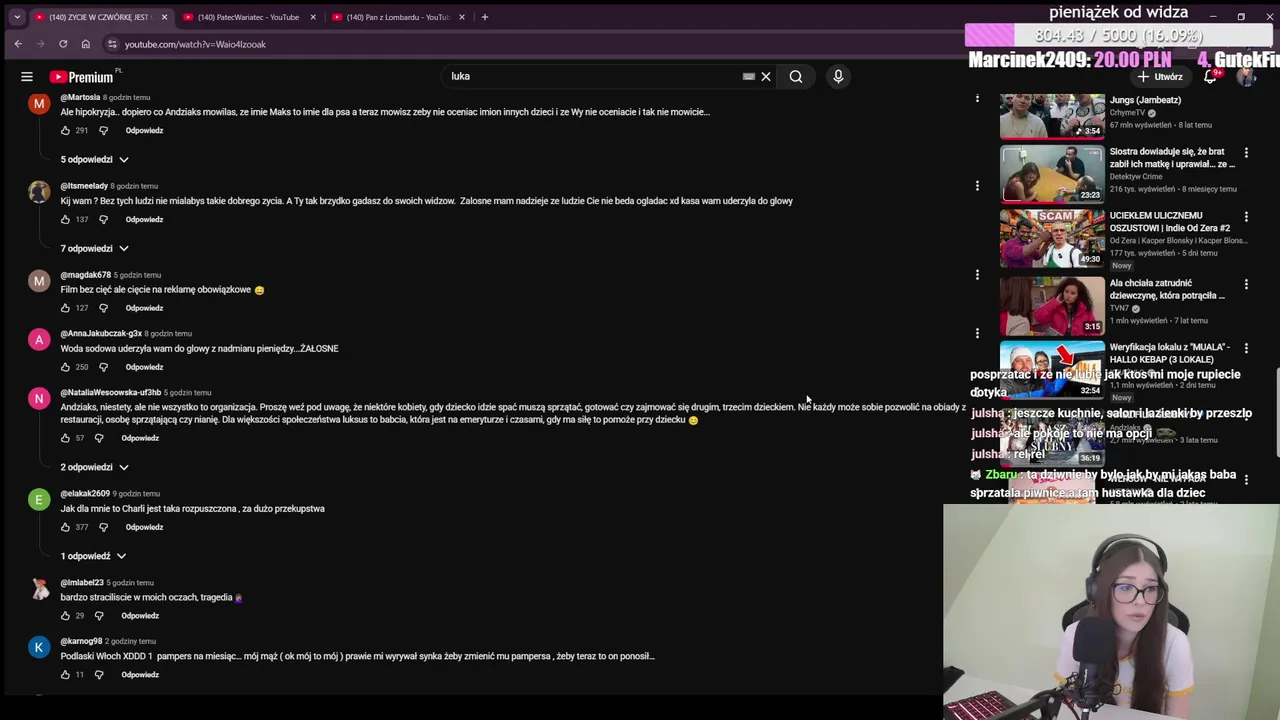Image resolution: width=1280 pixels, height=720 pixels.
Task: Click the search magnifier button
Action: click(x=796, y=76)
